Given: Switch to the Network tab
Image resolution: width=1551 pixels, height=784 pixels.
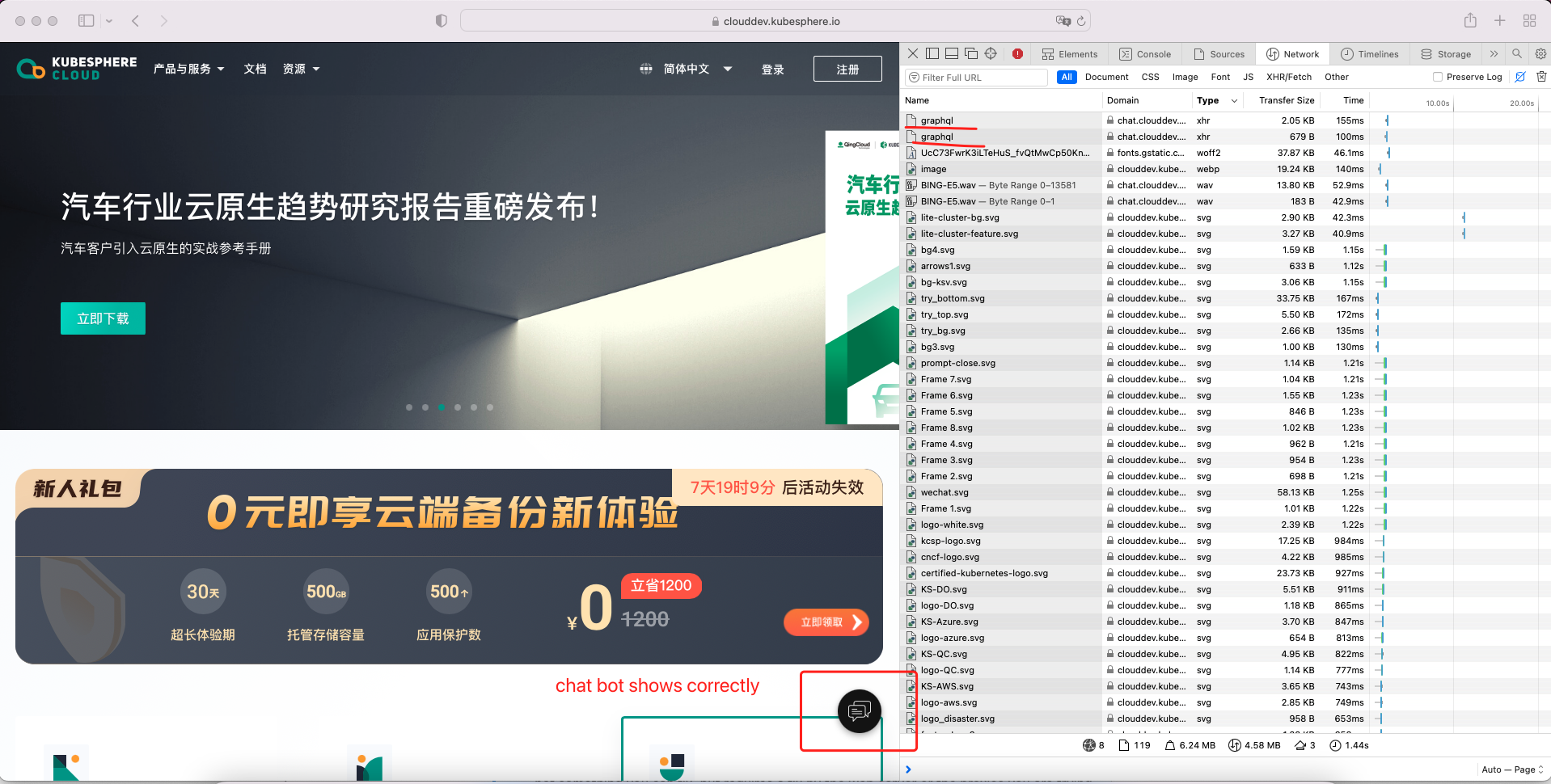Looking at the screenshot, I should [x=1292, y=53].
